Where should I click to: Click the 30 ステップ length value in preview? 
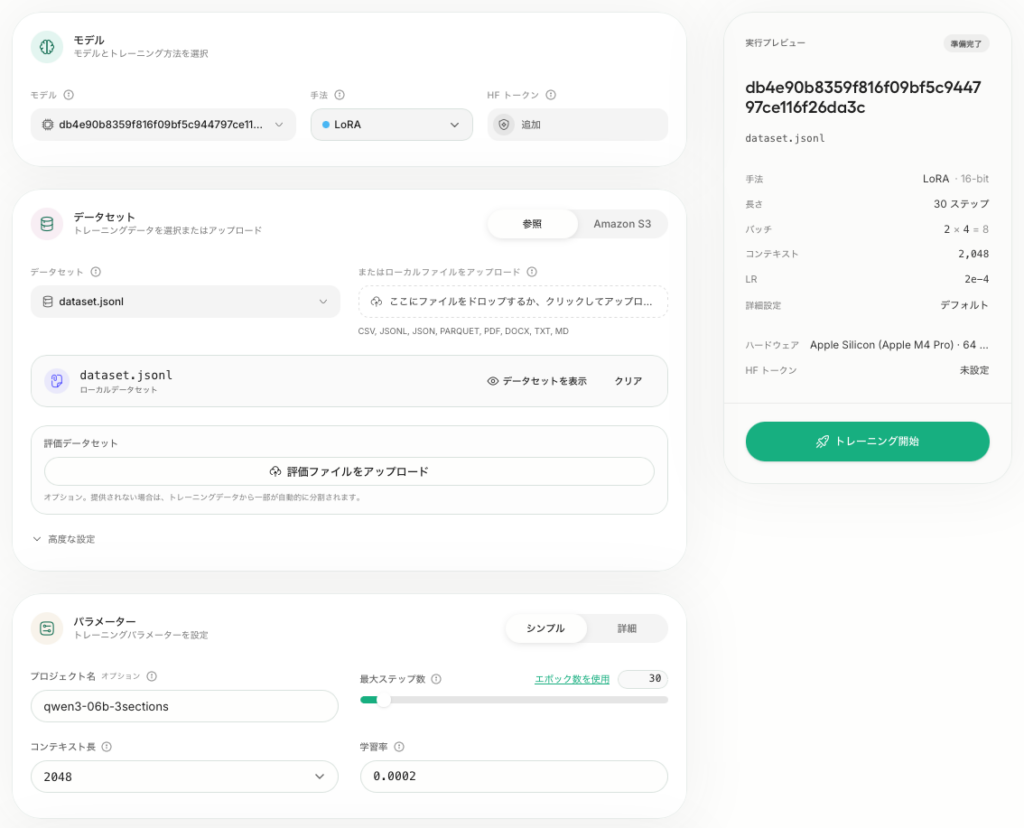pos(961,204)
